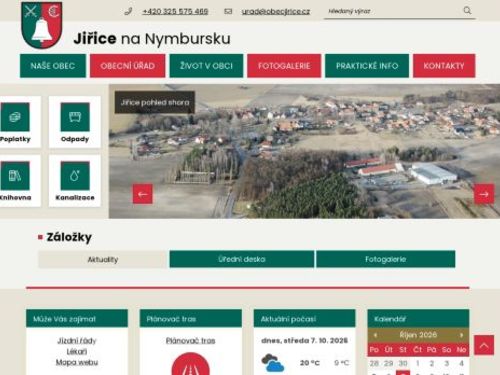Open the Jízdní řády link

click(x=77, y=341)
